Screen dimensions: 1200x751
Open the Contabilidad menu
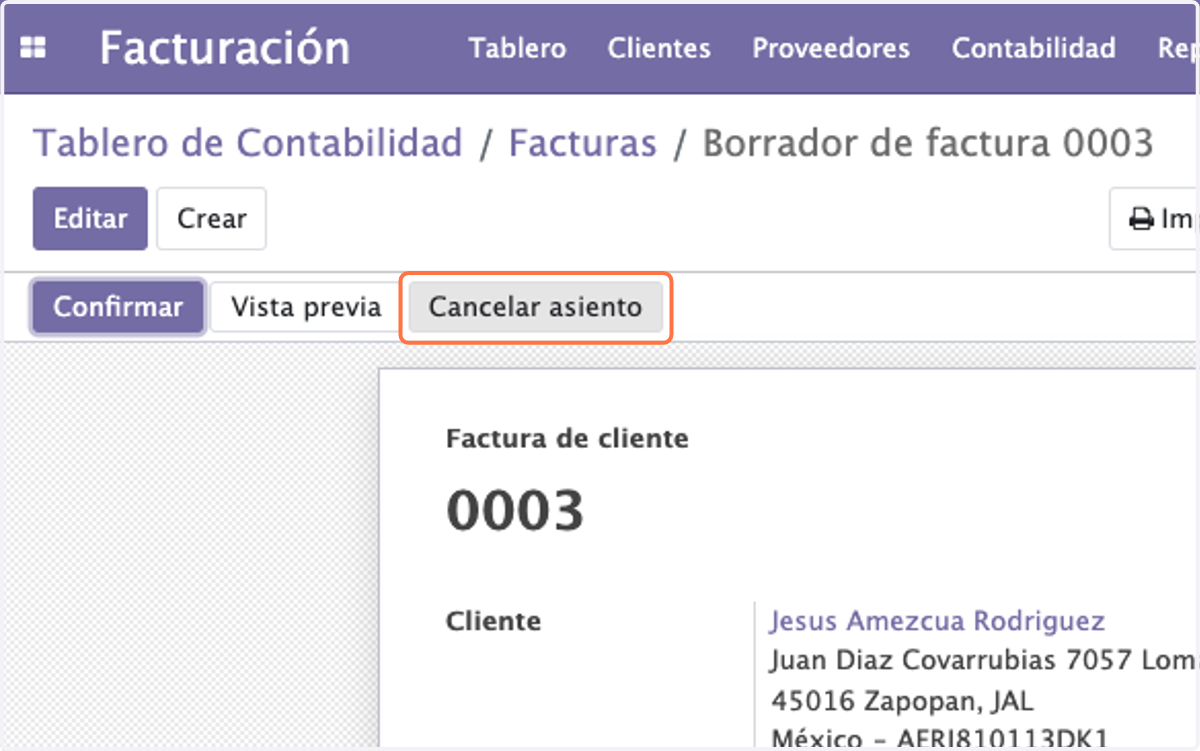pos(1033,48)
